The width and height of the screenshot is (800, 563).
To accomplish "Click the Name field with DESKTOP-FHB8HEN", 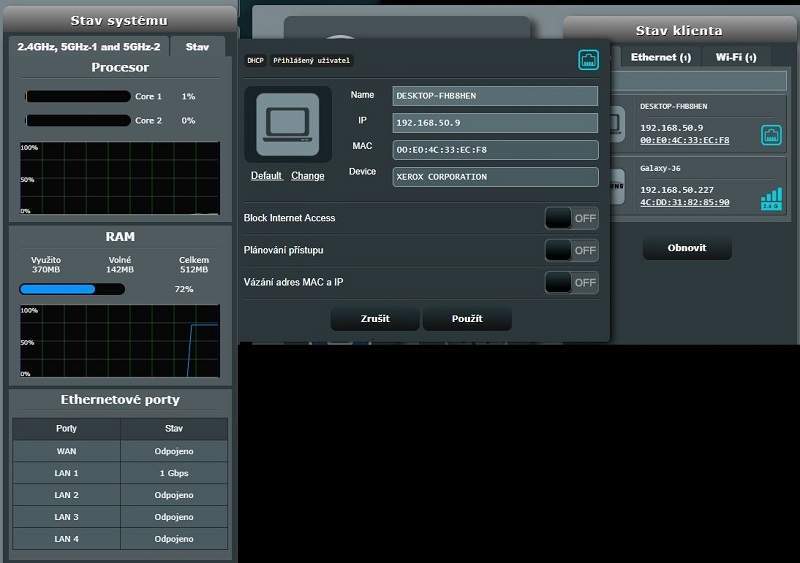I will [x=495, y=95].
